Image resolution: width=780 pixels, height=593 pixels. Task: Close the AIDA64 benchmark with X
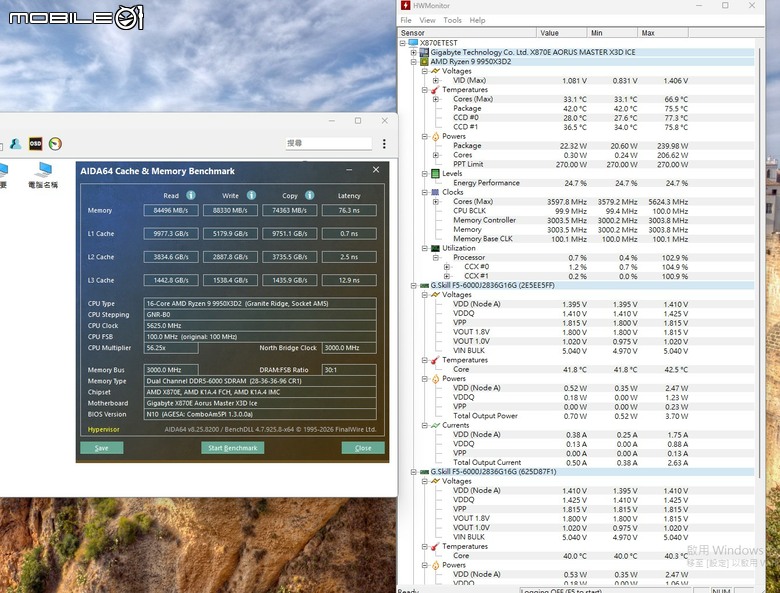coord(376,170)
